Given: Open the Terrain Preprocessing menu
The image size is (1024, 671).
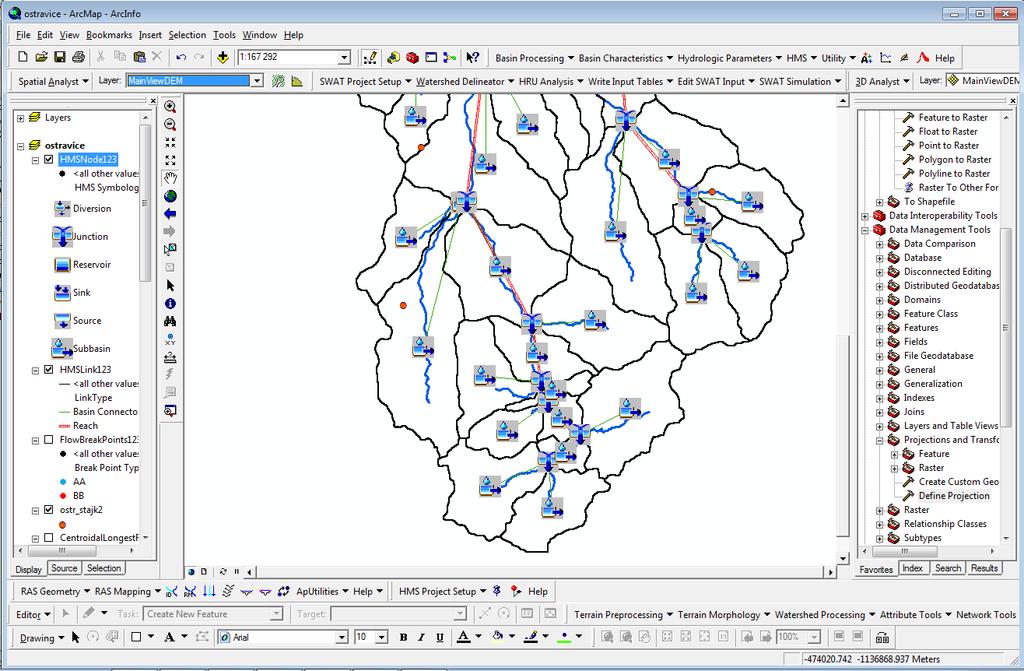Looking at the screenshot, I should point(622,614).
